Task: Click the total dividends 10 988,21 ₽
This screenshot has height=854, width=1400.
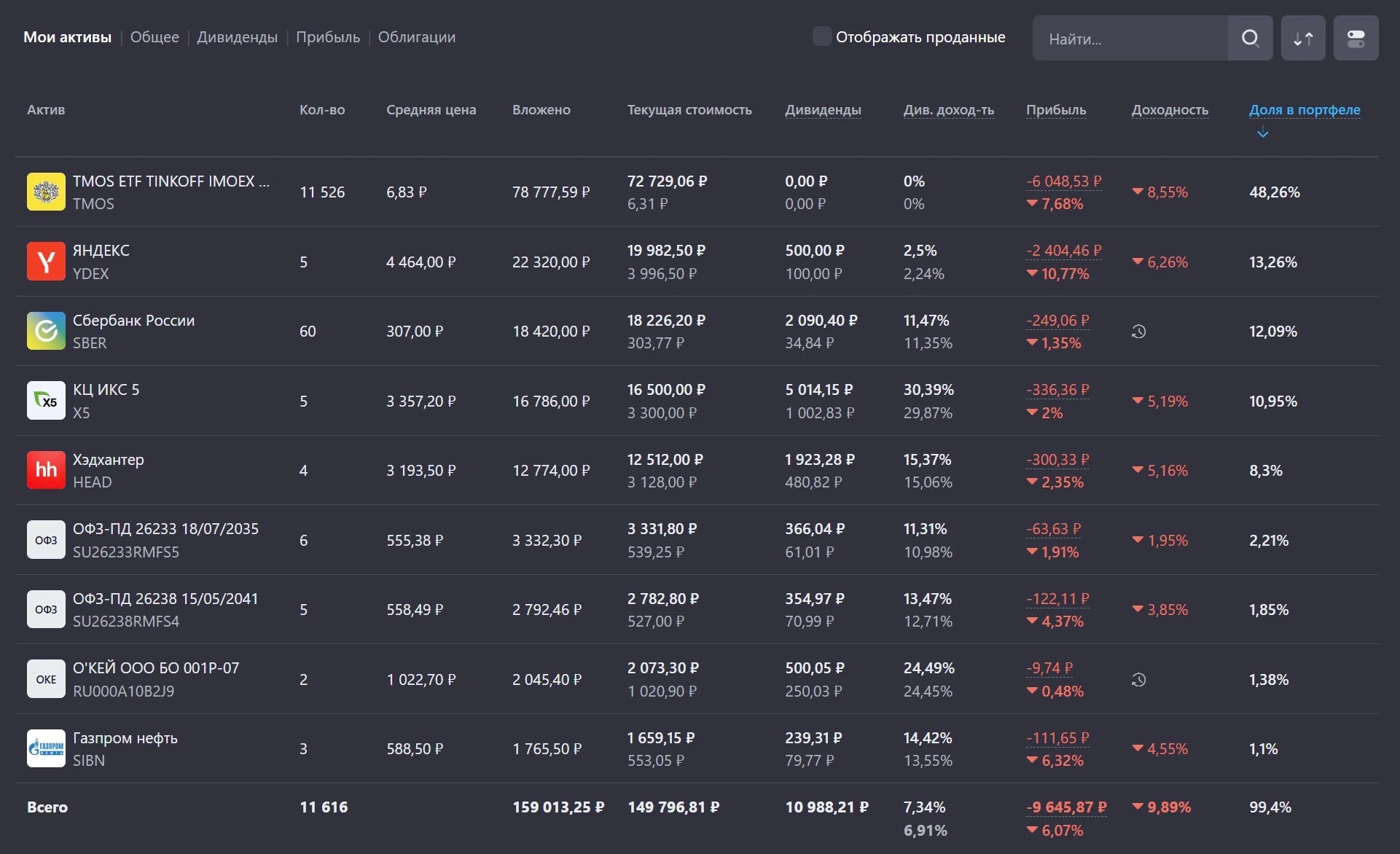Action: (826, 807)
